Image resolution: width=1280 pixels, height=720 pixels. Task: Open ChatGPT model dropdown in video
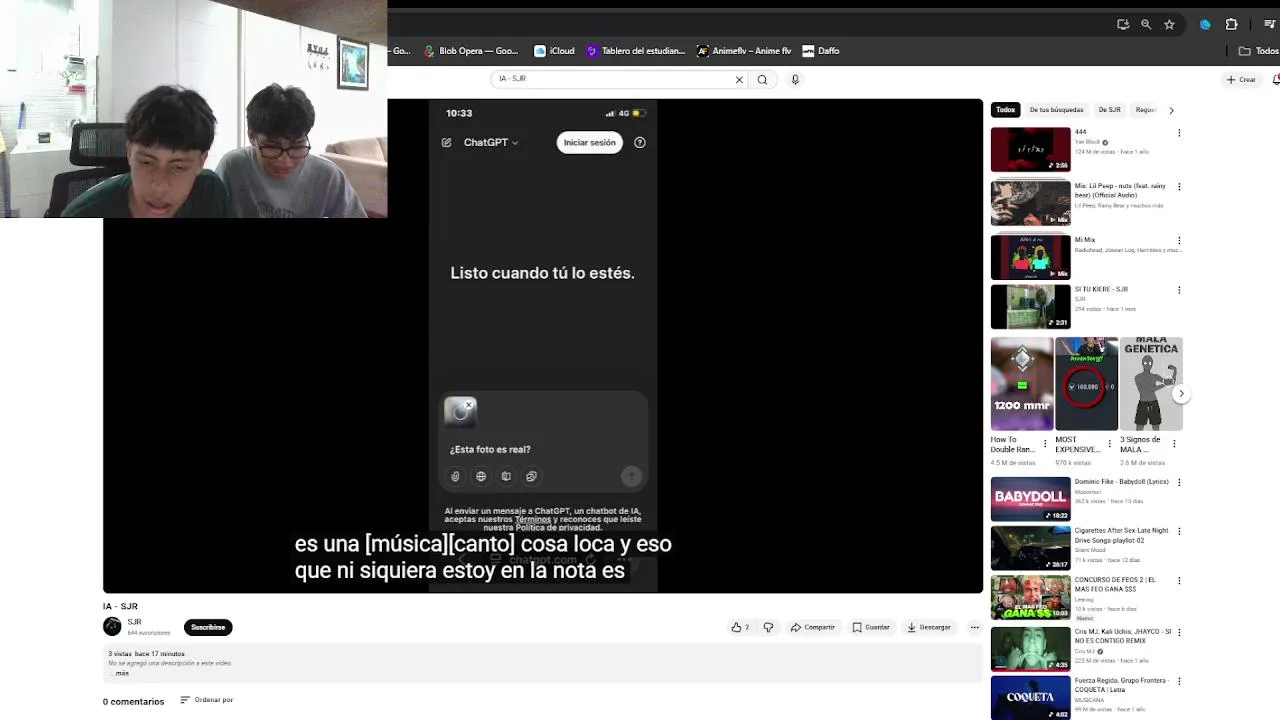click(x=491, y=143)
